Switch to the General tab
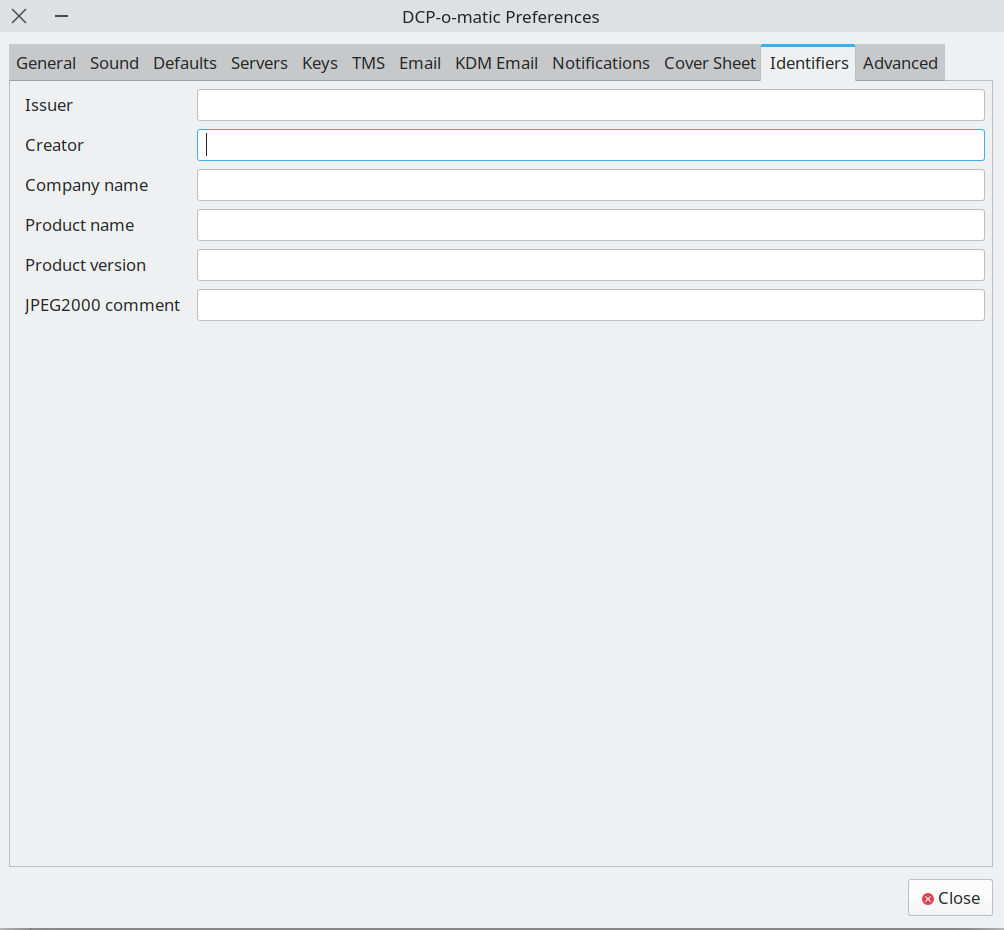 point(46,63)
